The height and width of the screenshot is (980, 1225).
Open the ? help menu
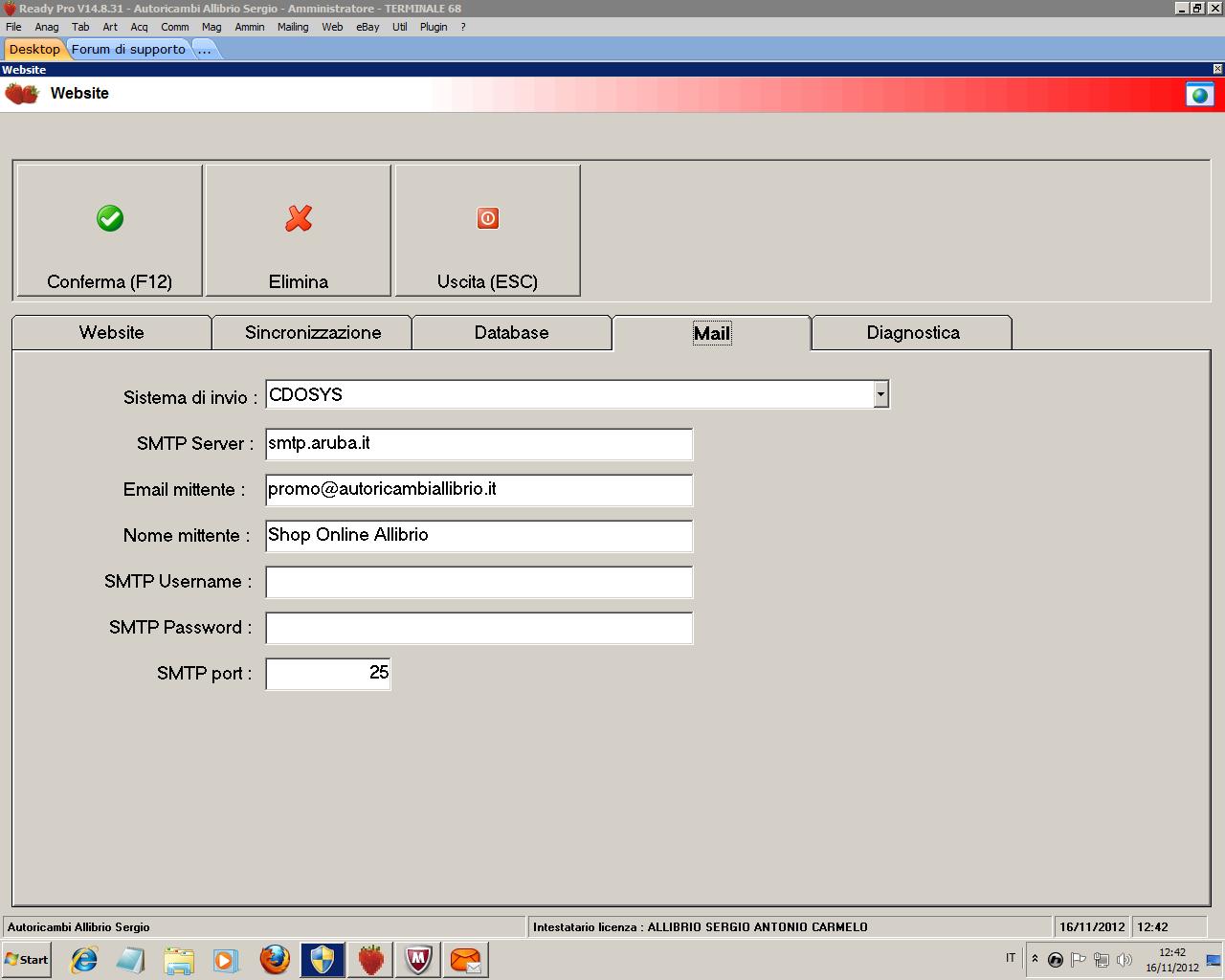point(463,27)
